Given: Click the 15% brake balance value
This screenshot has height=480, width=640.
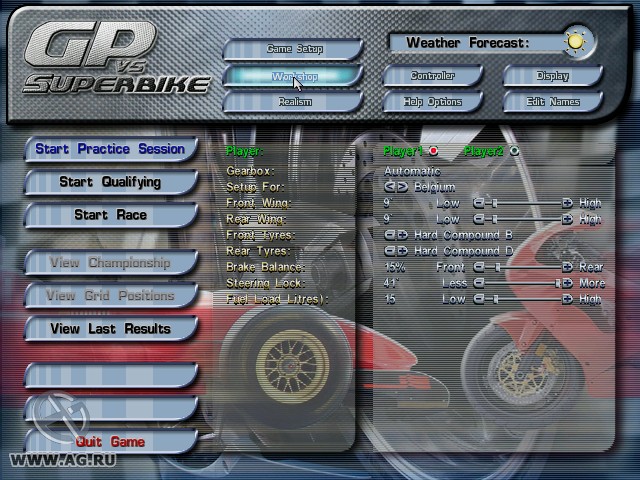Looking at the screenshot, I should pos(395,267).
